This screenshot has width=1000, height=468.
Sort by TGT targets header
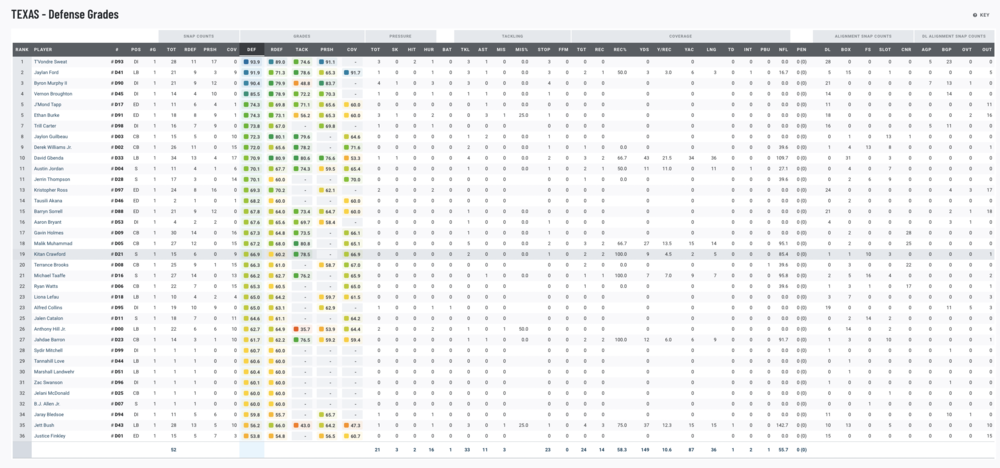coord(581,49)
